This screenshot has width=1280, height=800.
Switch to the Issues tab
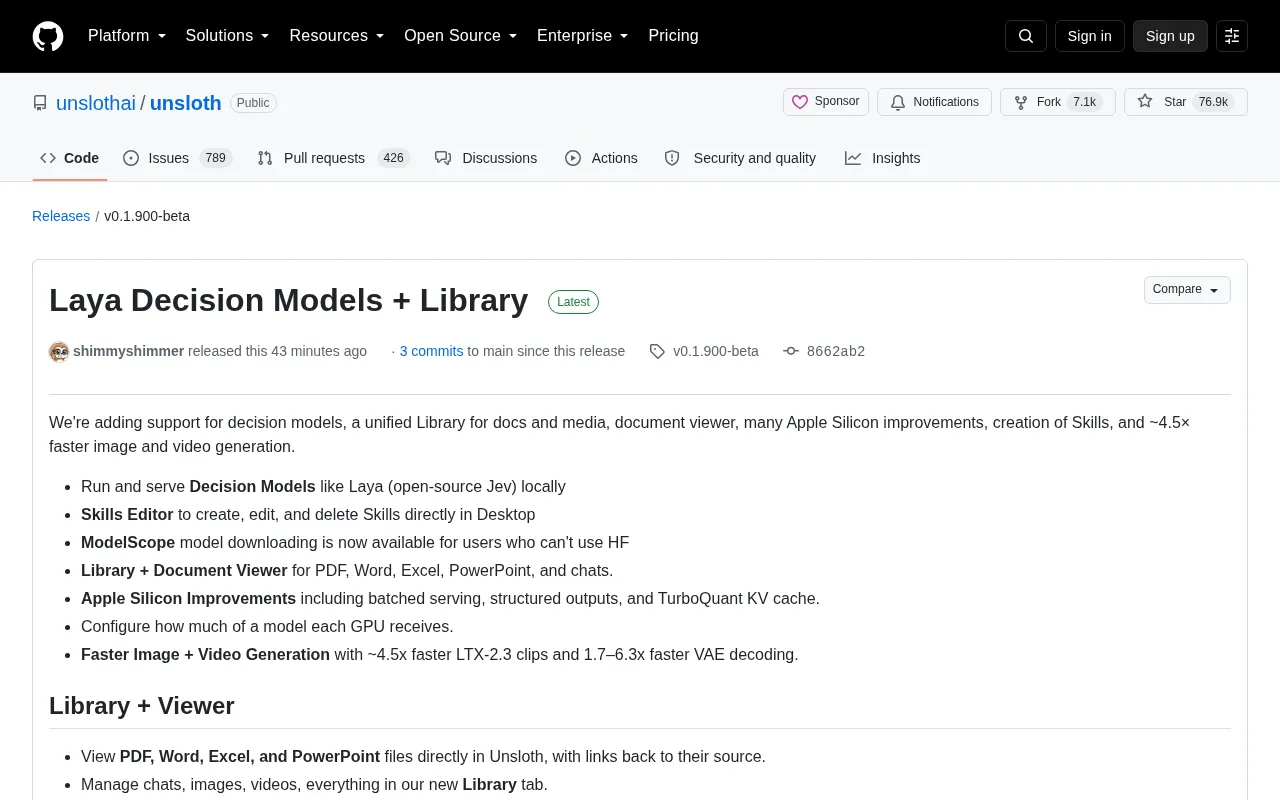coord(178,158)
